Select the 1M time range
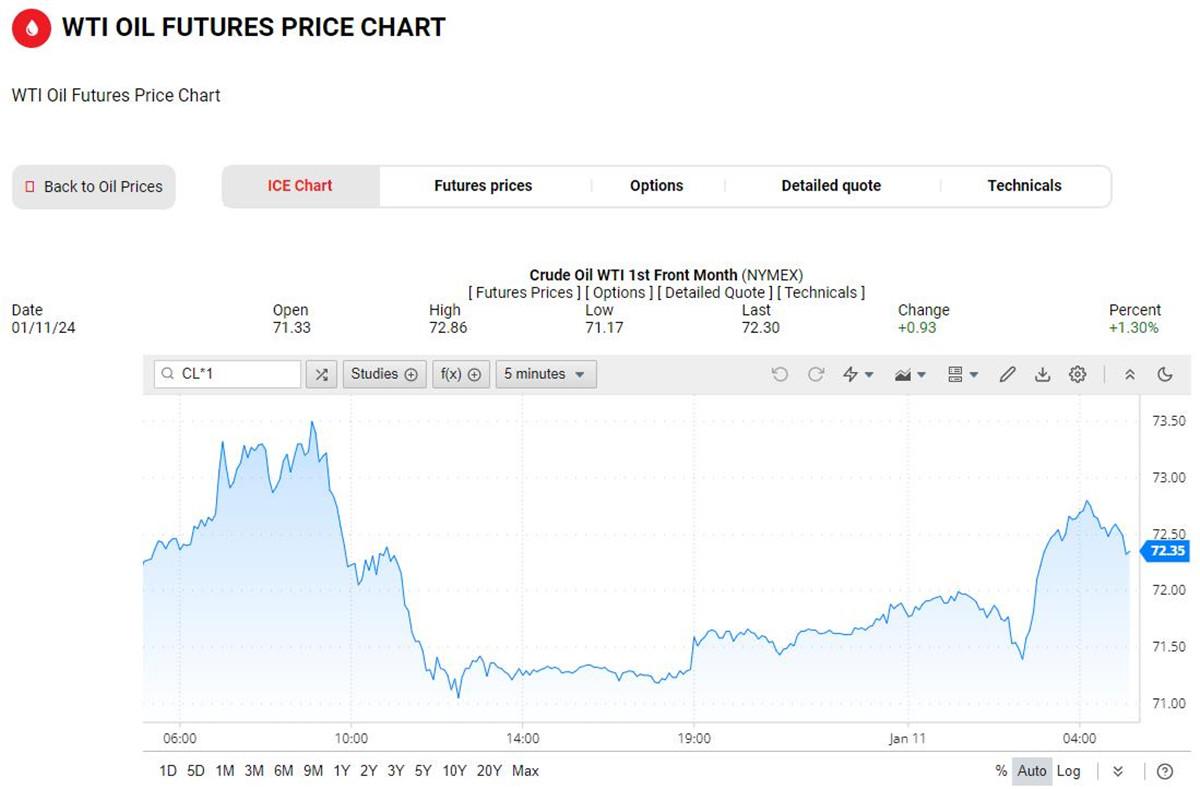Image resolution: width=1200 pixels, height=789 pixels. [x=225, y=771]
